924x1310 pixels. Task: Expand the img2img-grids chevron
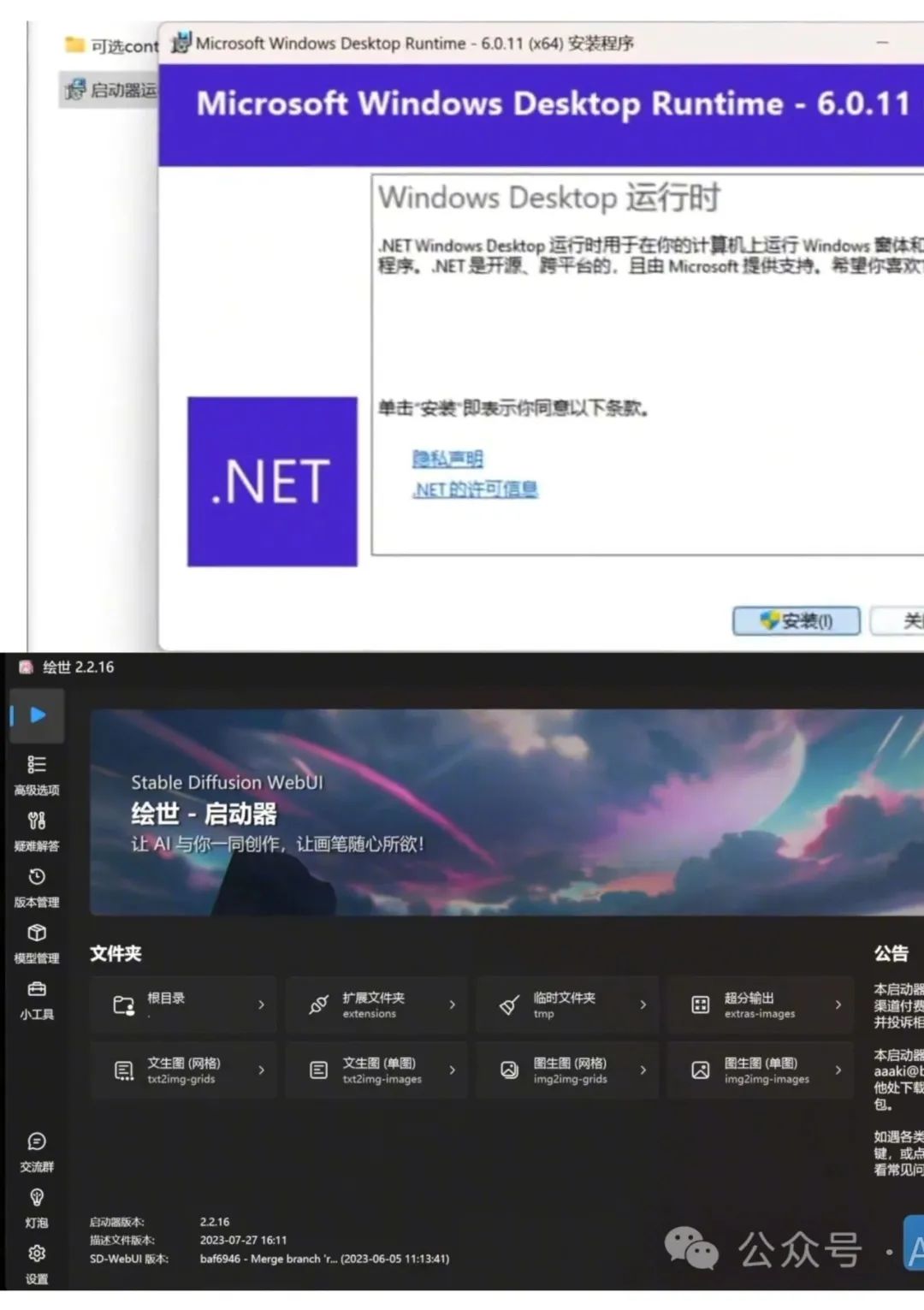coord(643,1070)
